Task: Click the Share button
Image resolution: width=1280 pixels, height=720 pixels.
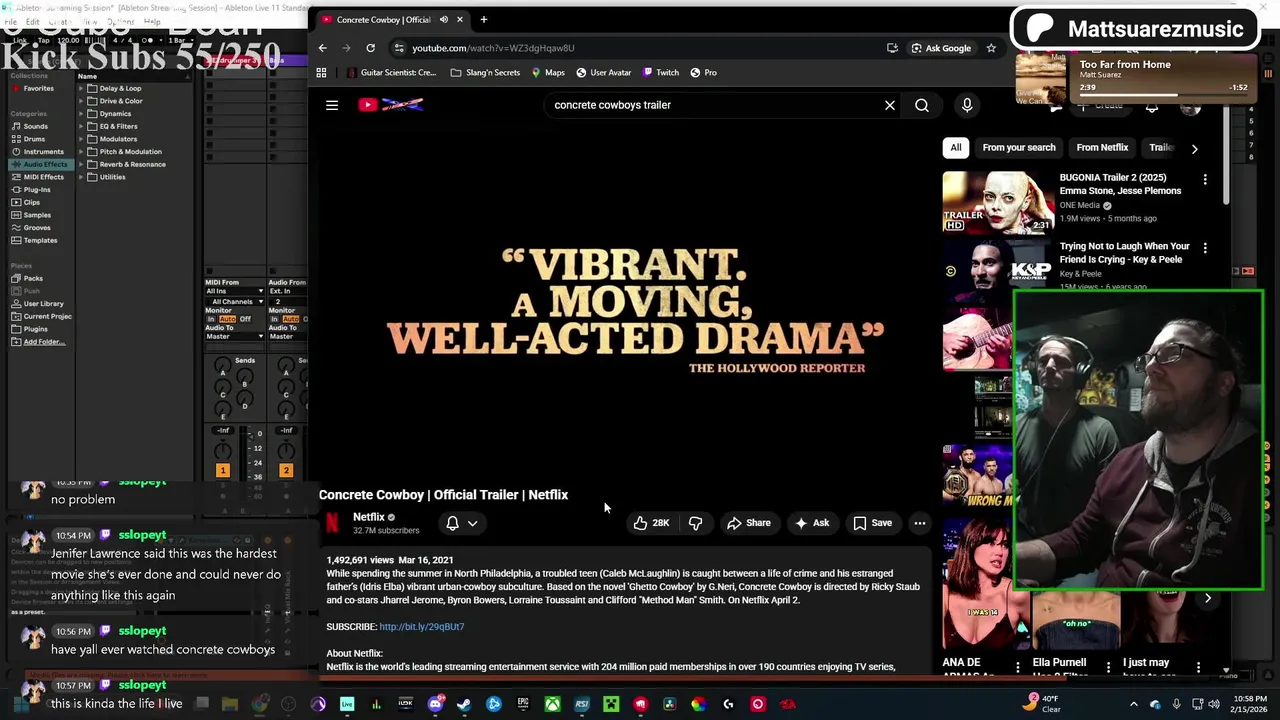Action: [748, 523]
